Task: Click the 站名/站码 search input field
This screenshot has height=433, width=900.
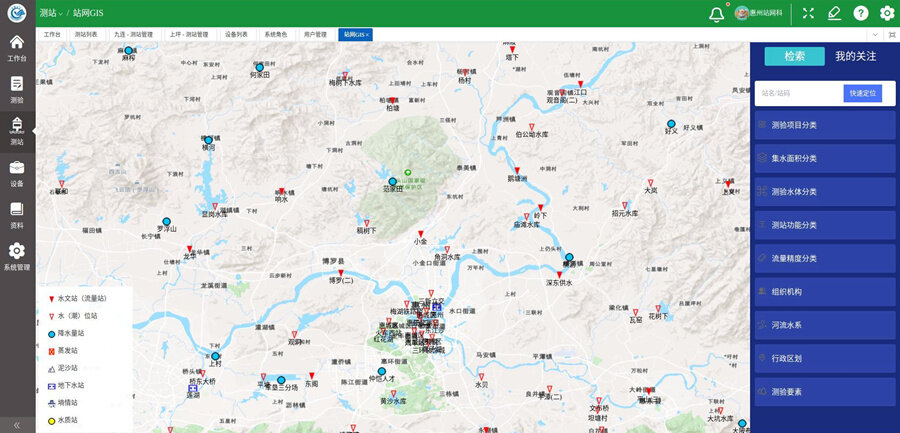Action: point(799,93)
